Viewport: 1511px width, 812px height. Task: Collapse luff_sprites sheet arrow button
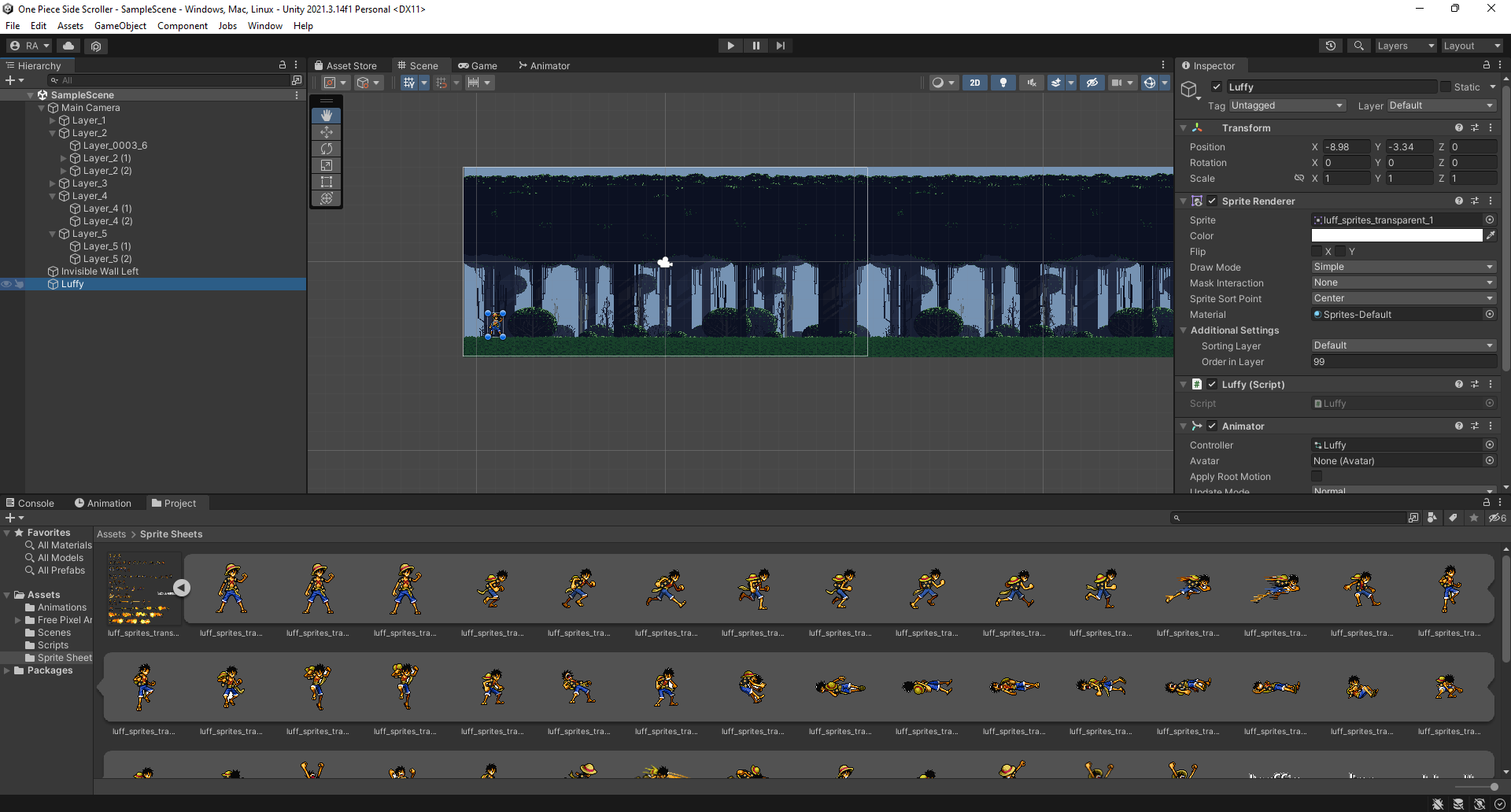182,588
